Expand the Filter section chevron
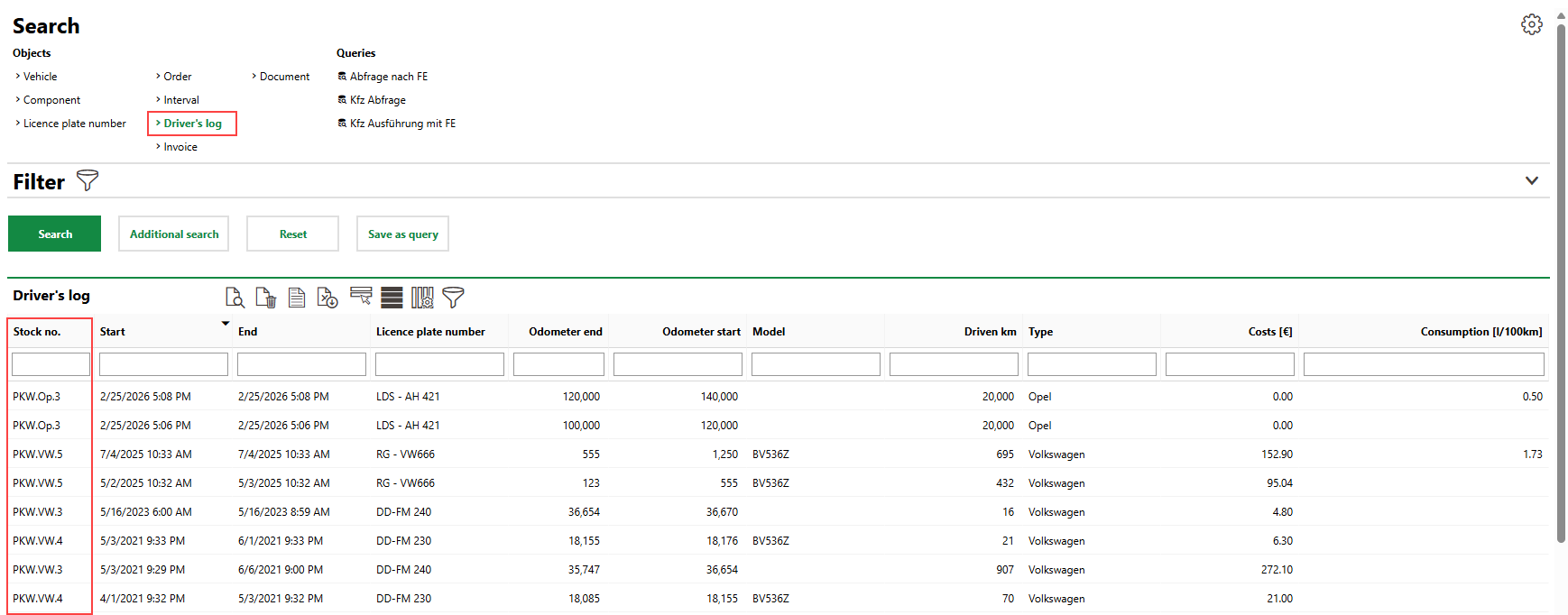 (x=1531, y=180)
